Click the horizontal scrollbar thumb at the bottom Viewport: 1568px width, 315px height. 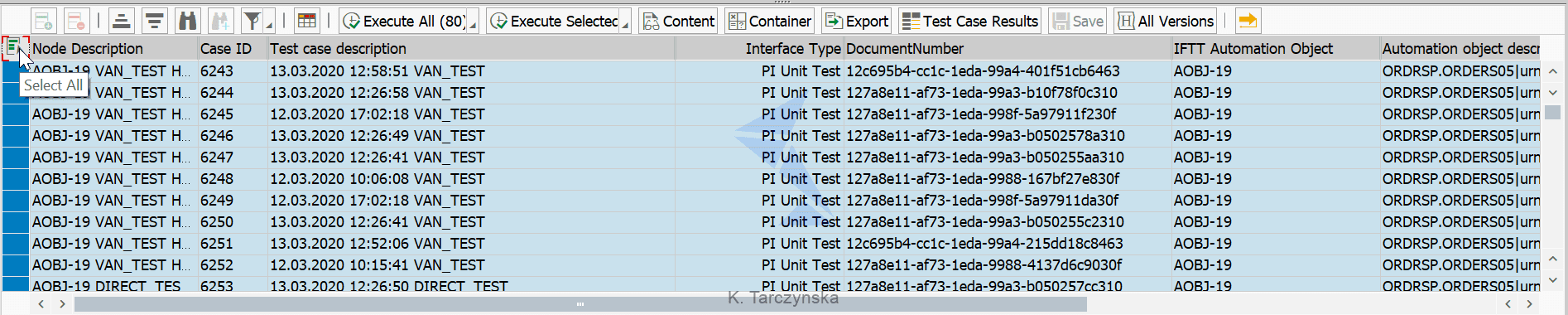tap(580, 304)
